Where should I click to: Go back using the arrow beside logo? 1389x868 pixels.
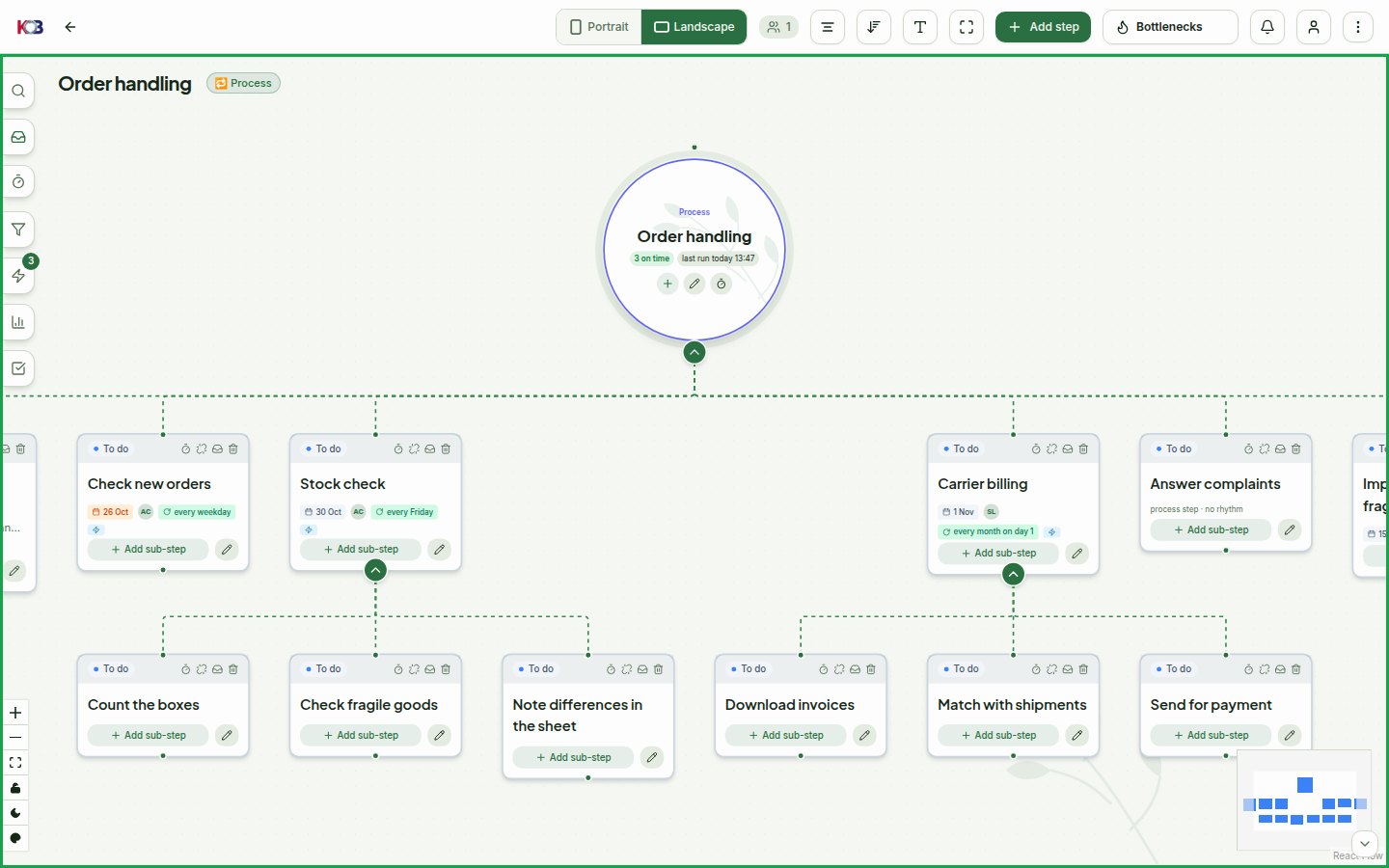[x=70, y=27]
